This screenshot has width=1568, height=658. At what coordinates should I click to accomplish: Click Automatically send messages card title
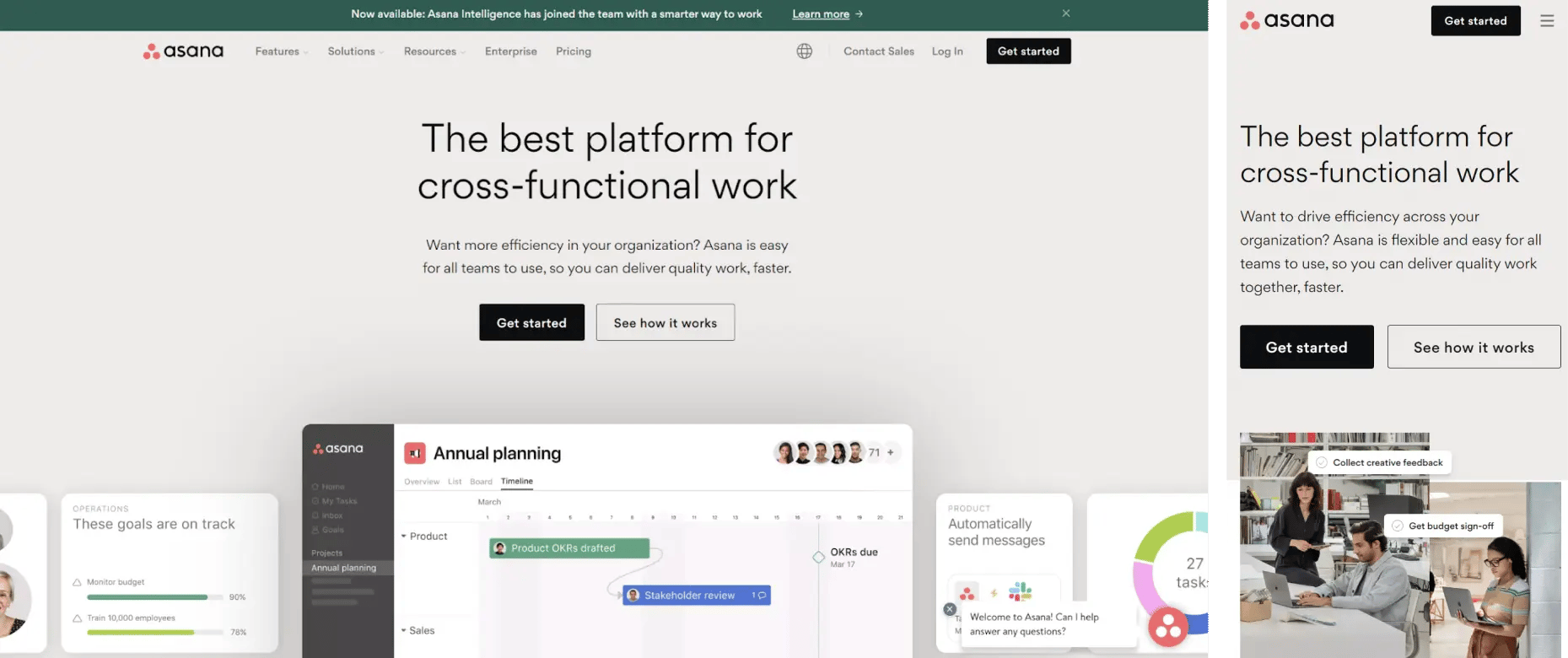996,532
